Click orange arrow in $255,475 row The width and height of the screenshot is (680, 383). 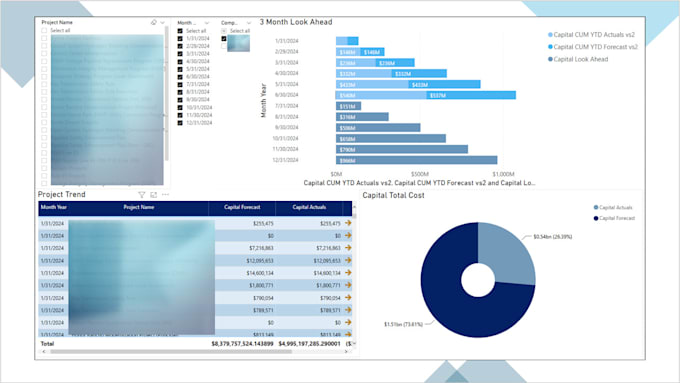click(348, 223)
